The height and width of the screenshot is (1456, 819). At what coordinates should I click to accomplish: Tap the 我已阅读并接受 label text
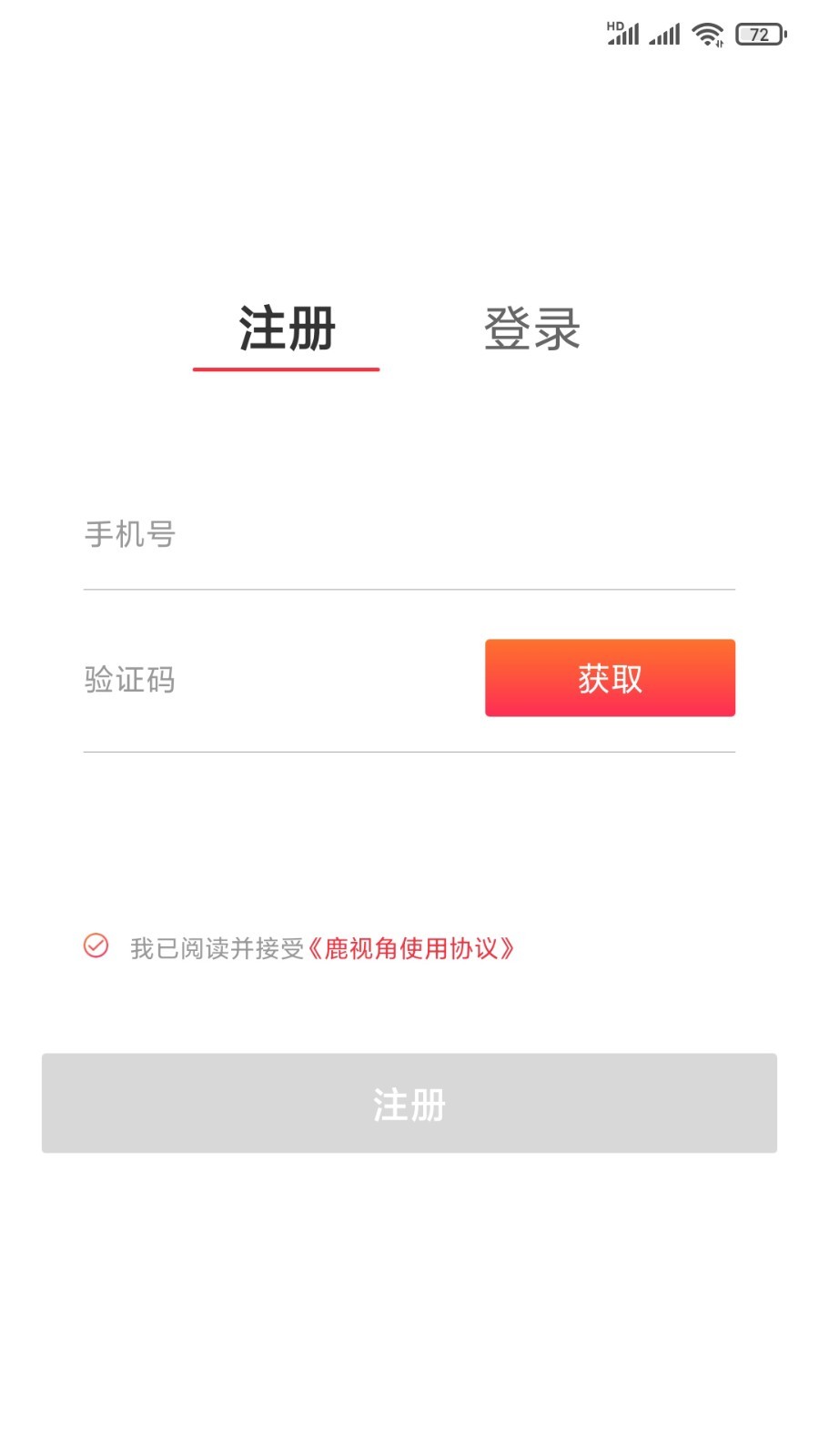(x=217, y=949)
